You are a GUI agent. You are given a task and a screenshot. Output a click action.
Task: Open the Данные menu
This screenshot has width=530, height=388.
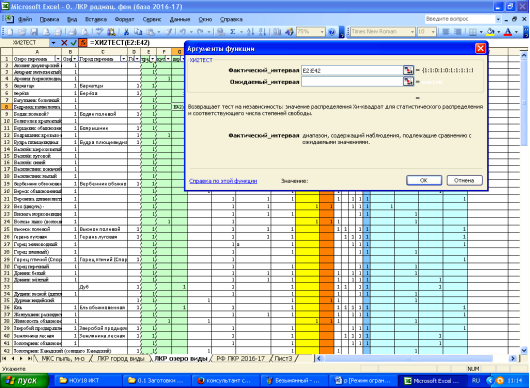pyautogui.click(x=180, y=19)
